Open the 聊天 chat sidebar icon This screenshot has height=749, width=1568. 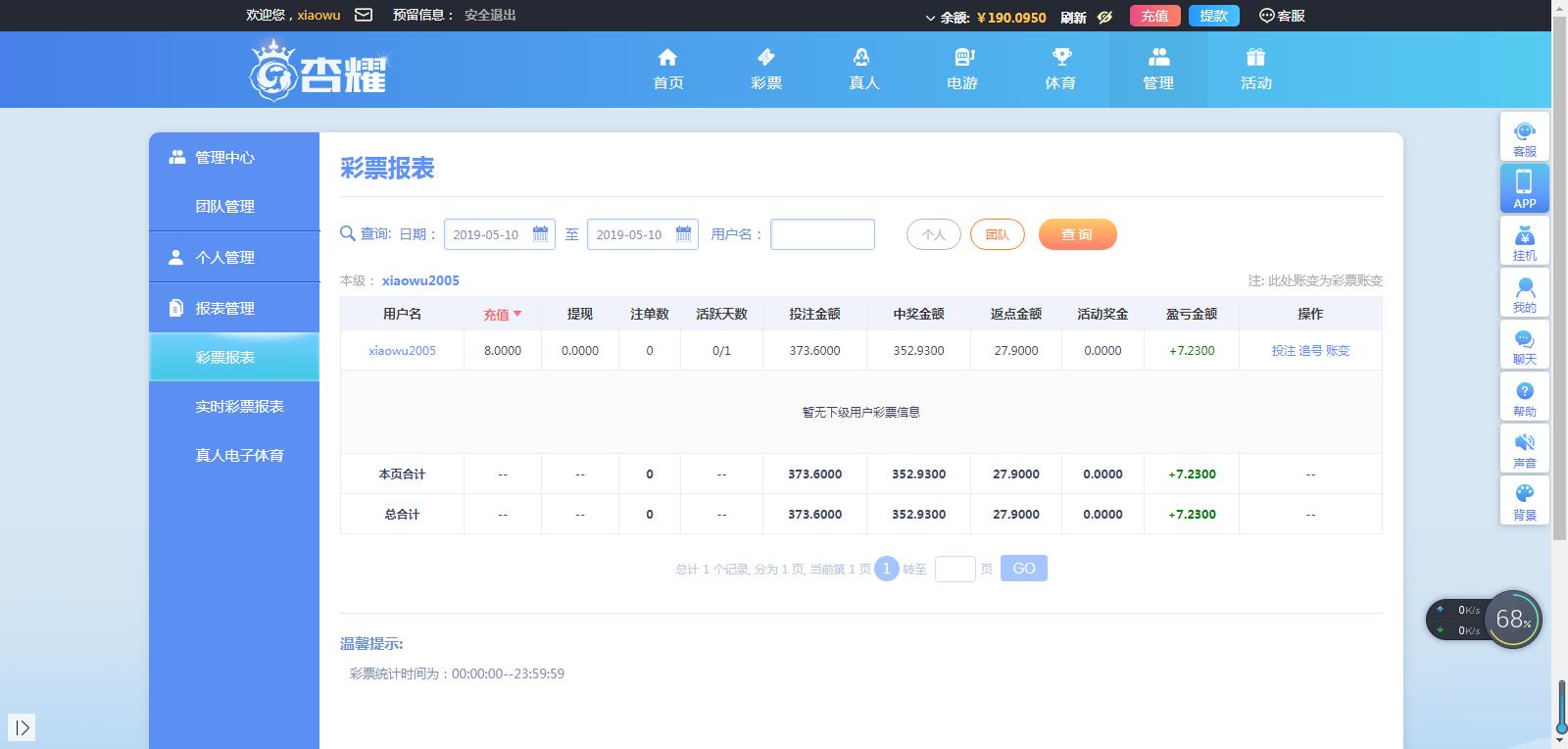pos(1524,345)
